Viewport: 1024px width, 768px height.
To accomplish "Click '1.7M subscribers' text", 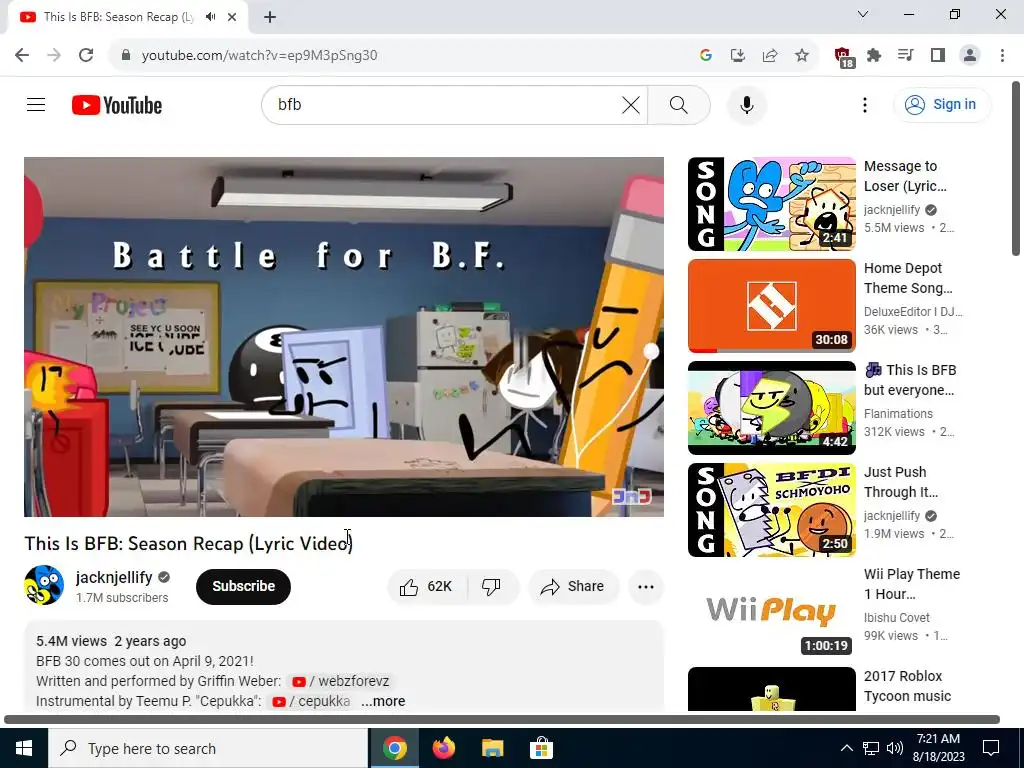I will (122, 598).
